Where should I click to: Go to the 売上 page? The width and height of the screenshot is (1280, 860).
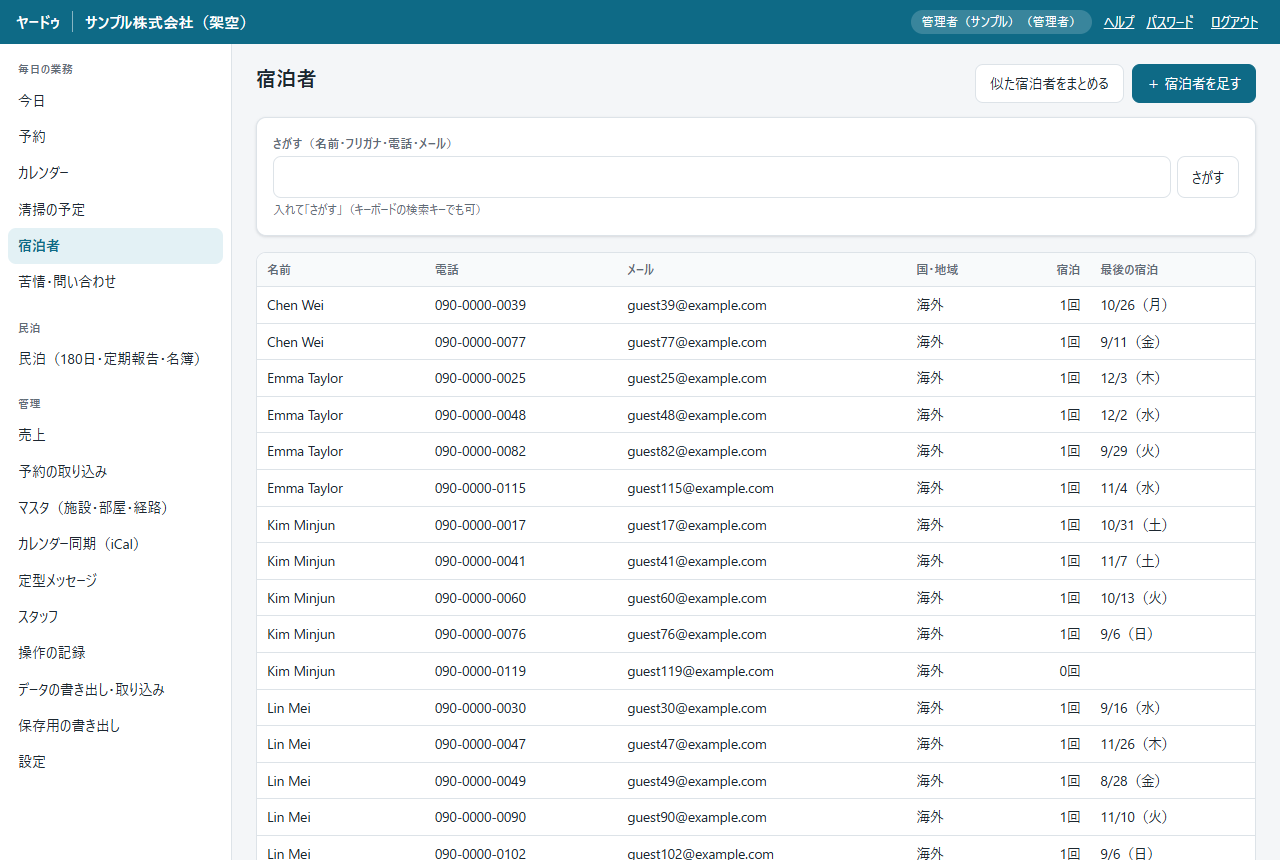point(115,435)
